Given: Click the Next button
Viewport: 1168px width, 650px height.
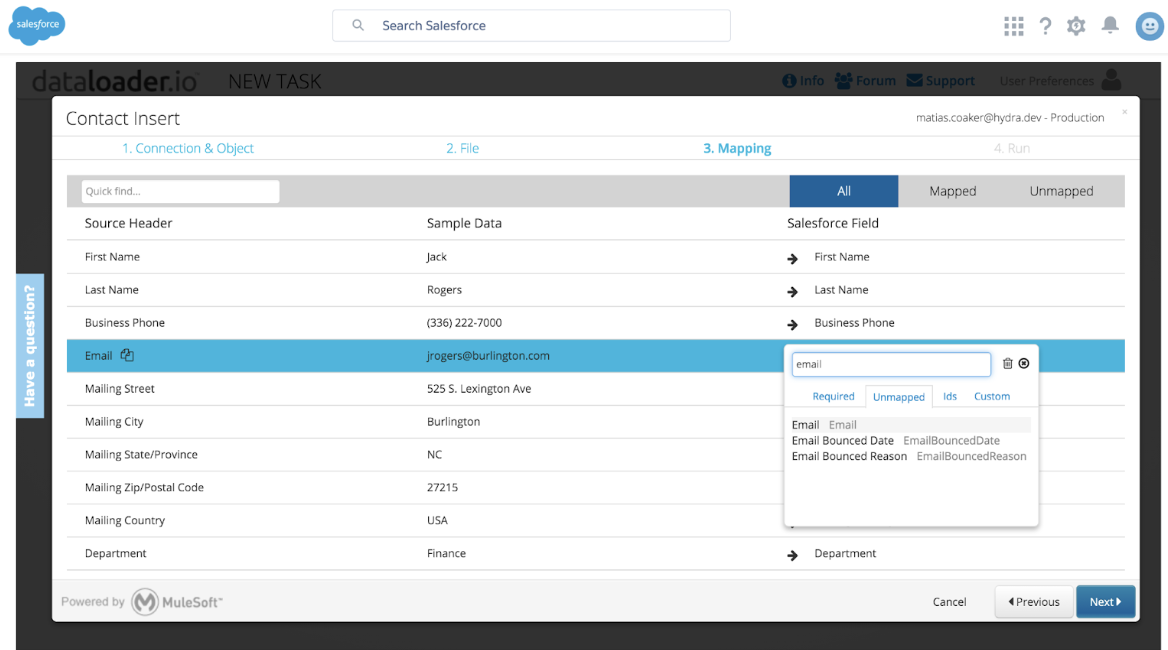Looking at the screenshot, I should (x=1105, y=602).
